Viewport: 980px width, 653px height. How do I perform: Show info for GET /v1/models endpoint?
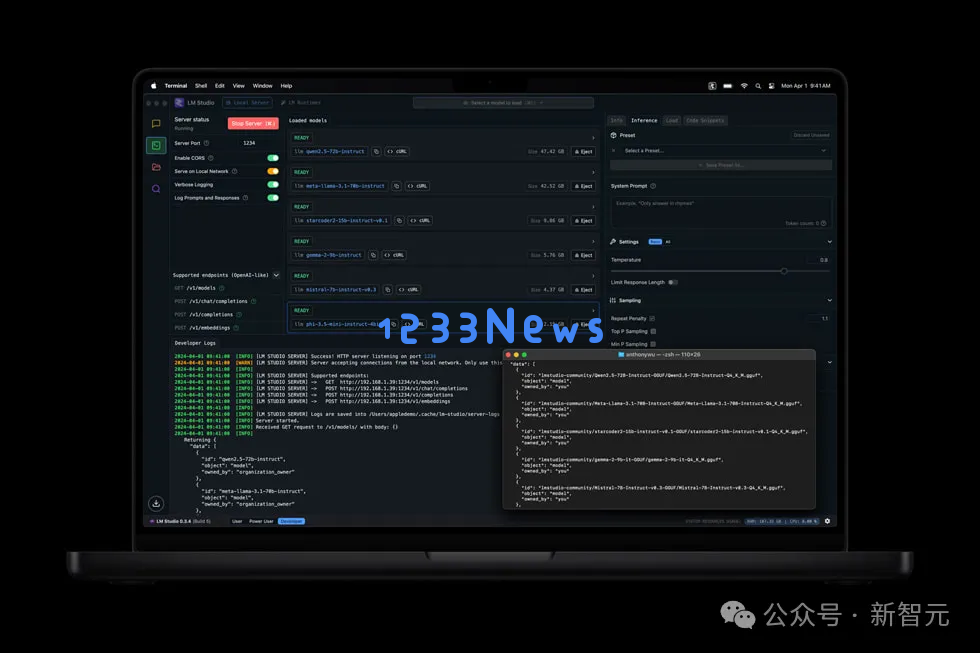[x=221, y=288]
